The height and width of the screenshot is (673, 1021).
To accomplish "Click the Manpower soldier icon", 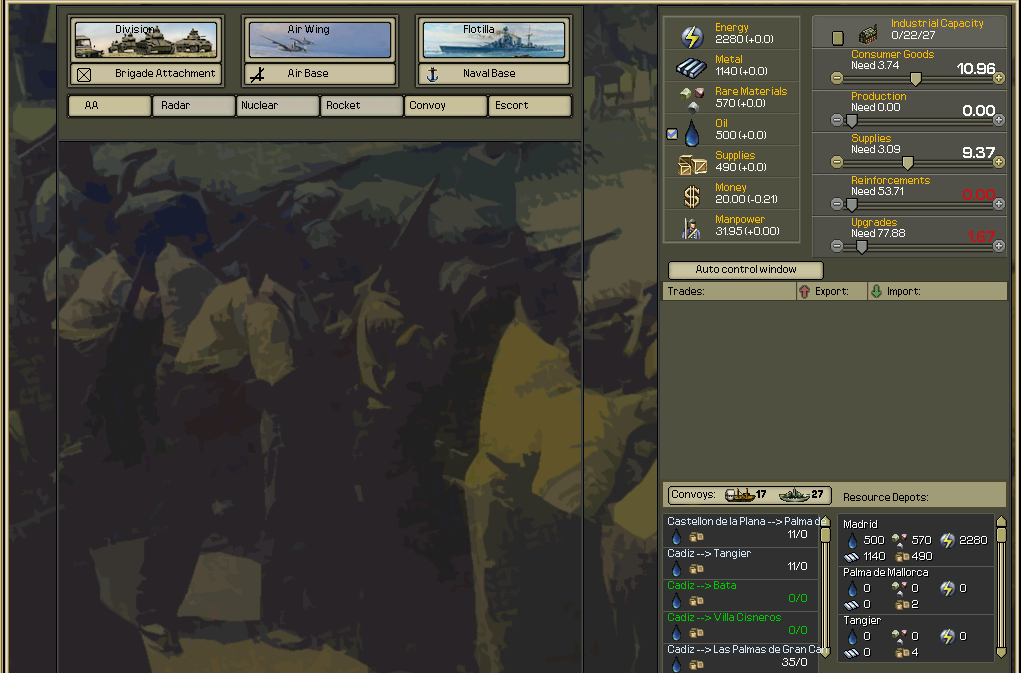I will (x=692, y=228).
